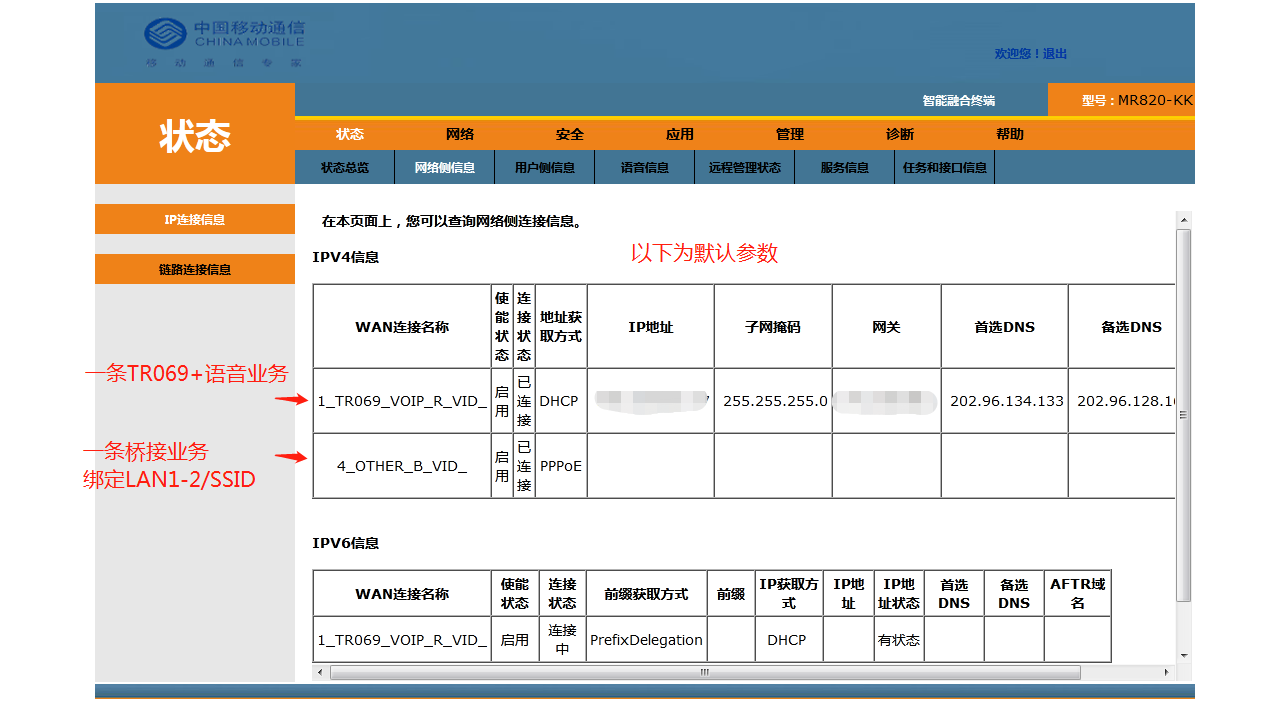The width and height of the screenshot is (1278, 726).
Task: Open the 任务和接口信息 tab
Action: pyautogui.click(x=945, y=168)
